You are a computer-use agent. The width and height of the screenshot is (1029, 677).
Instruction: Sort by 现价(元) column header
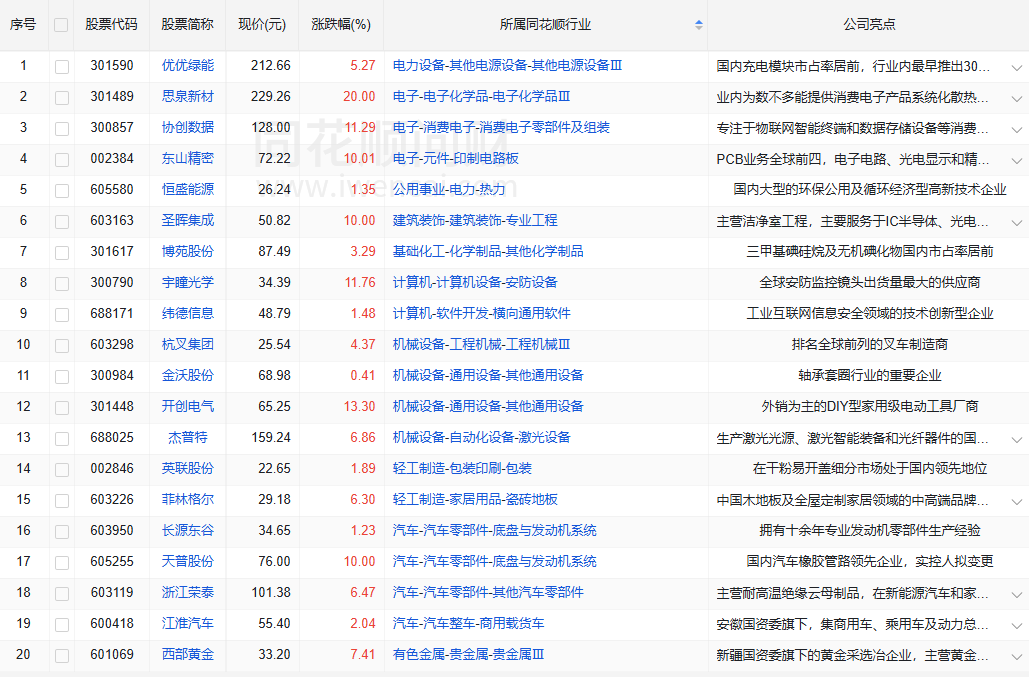[262, 24]
